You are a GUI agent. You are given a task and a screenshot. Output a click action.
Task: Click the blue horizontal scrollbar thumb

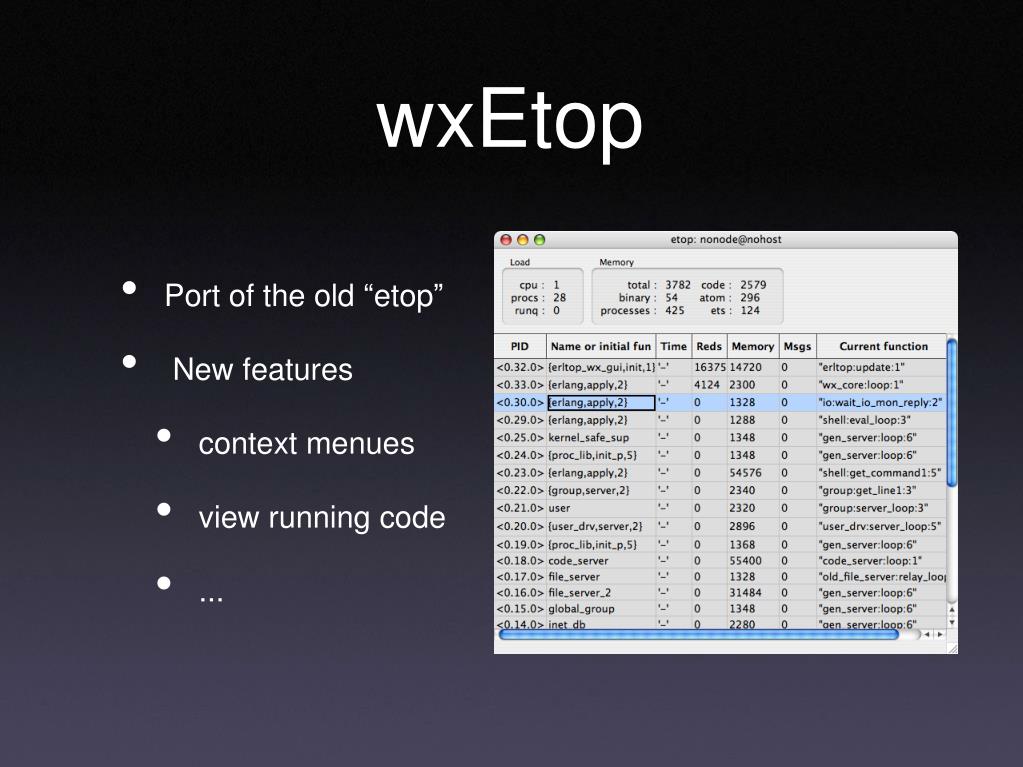click(x=700, y=634)
